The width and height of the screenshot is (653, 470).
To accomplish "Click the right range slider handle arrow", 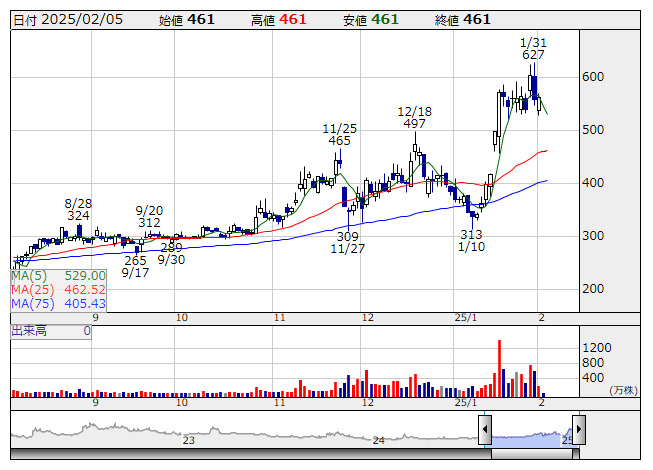I will [x=579, y=429].
